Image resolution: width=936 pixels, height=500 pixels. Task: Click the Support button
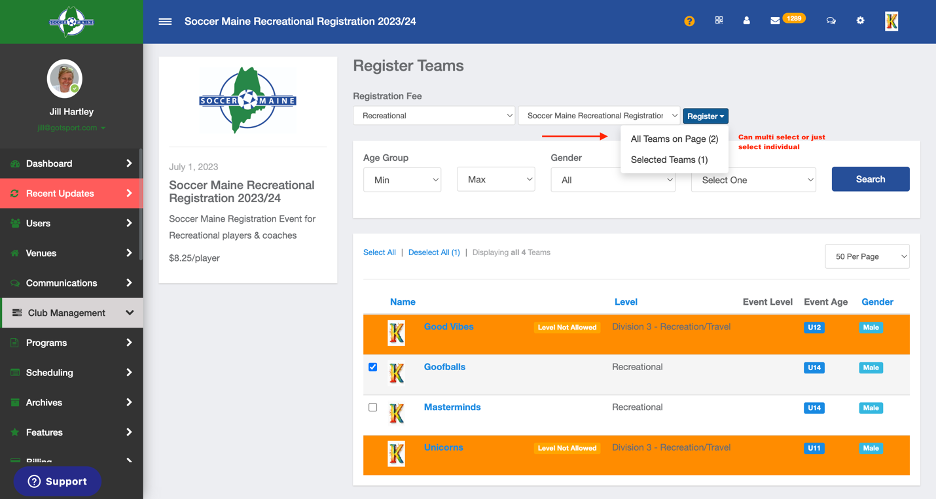click(57, 482)
